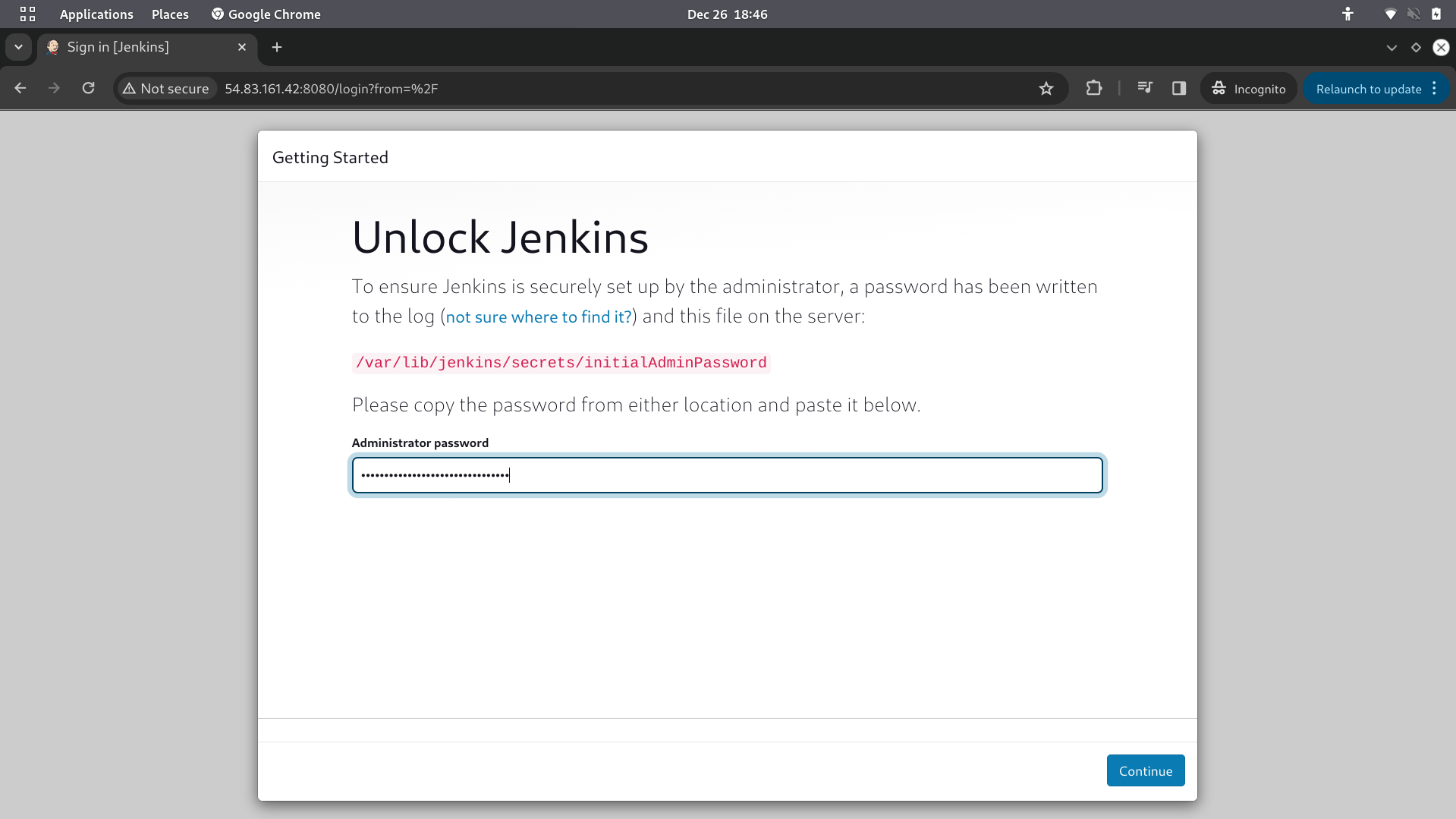
Task: Open the media controls icon
Action: click(1145, 89)
